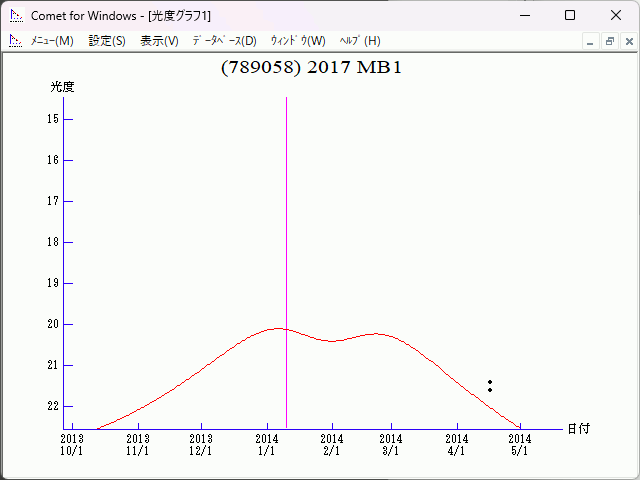The width and height of the screenshot is (640, 480).
Task: Minimize the inner light graph window
Action: click(590, 41)
